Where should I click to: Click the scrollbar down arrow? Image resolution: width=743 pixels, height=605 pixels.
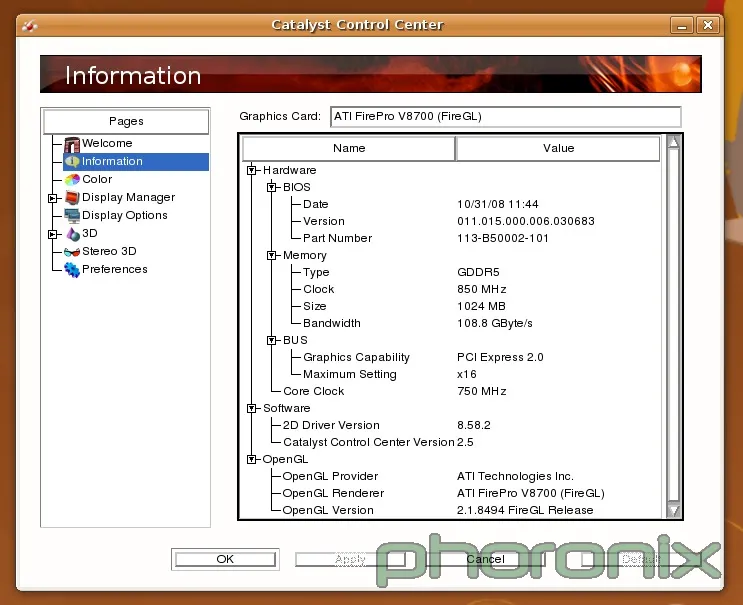point(673,510)
